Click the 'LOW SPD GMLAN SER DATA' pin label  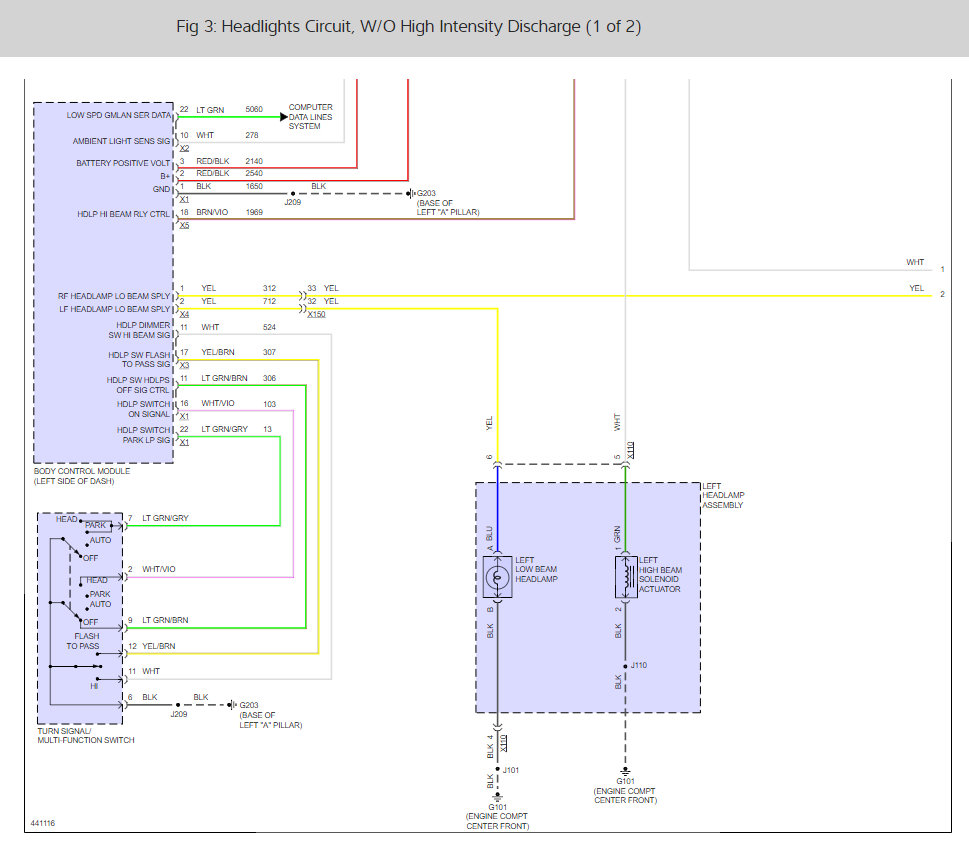click(x=119, y=115)
